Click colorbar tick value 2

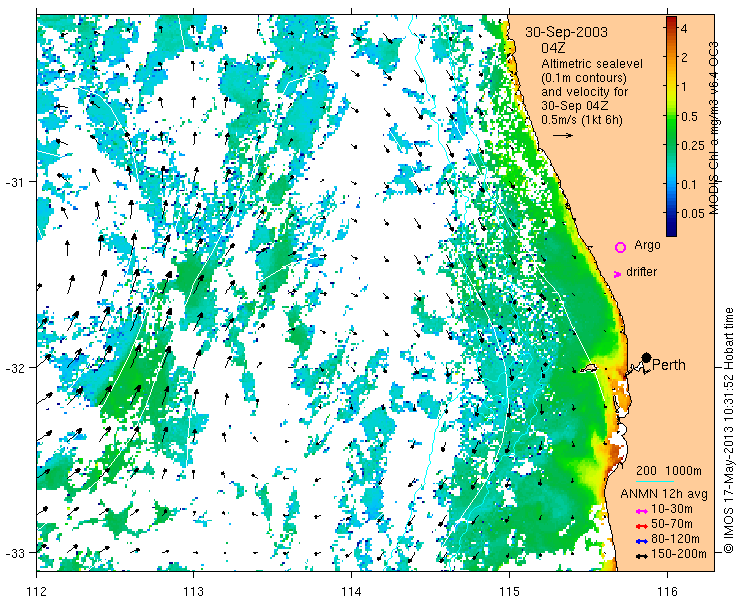coord(684,57)
